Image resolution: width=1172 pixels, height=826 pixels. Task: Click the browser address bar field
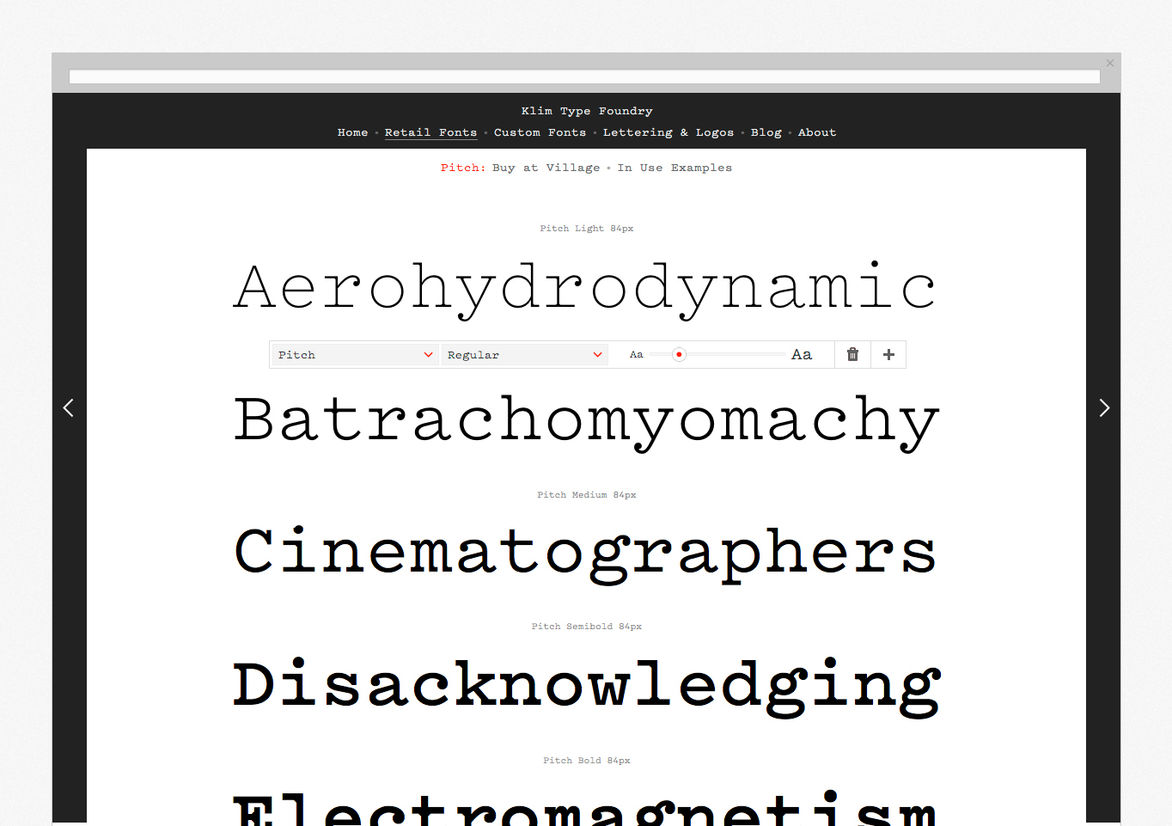(584, 77)
